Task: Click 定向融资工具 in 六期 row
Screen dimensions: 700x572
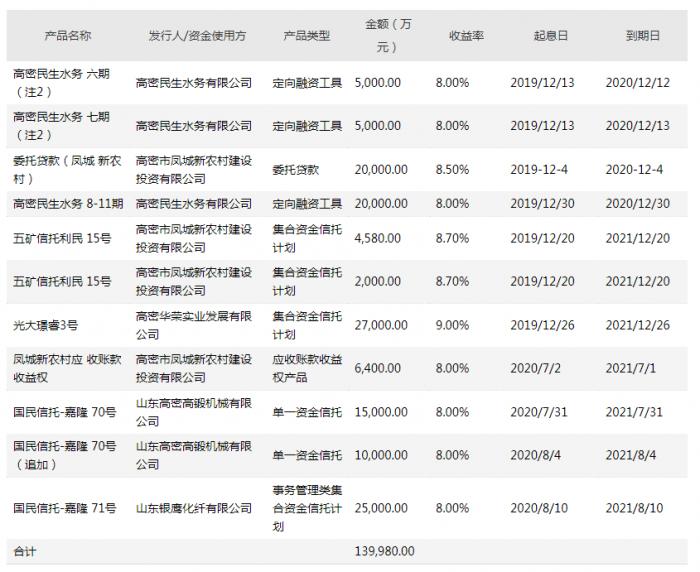Action: coord(307,83)
